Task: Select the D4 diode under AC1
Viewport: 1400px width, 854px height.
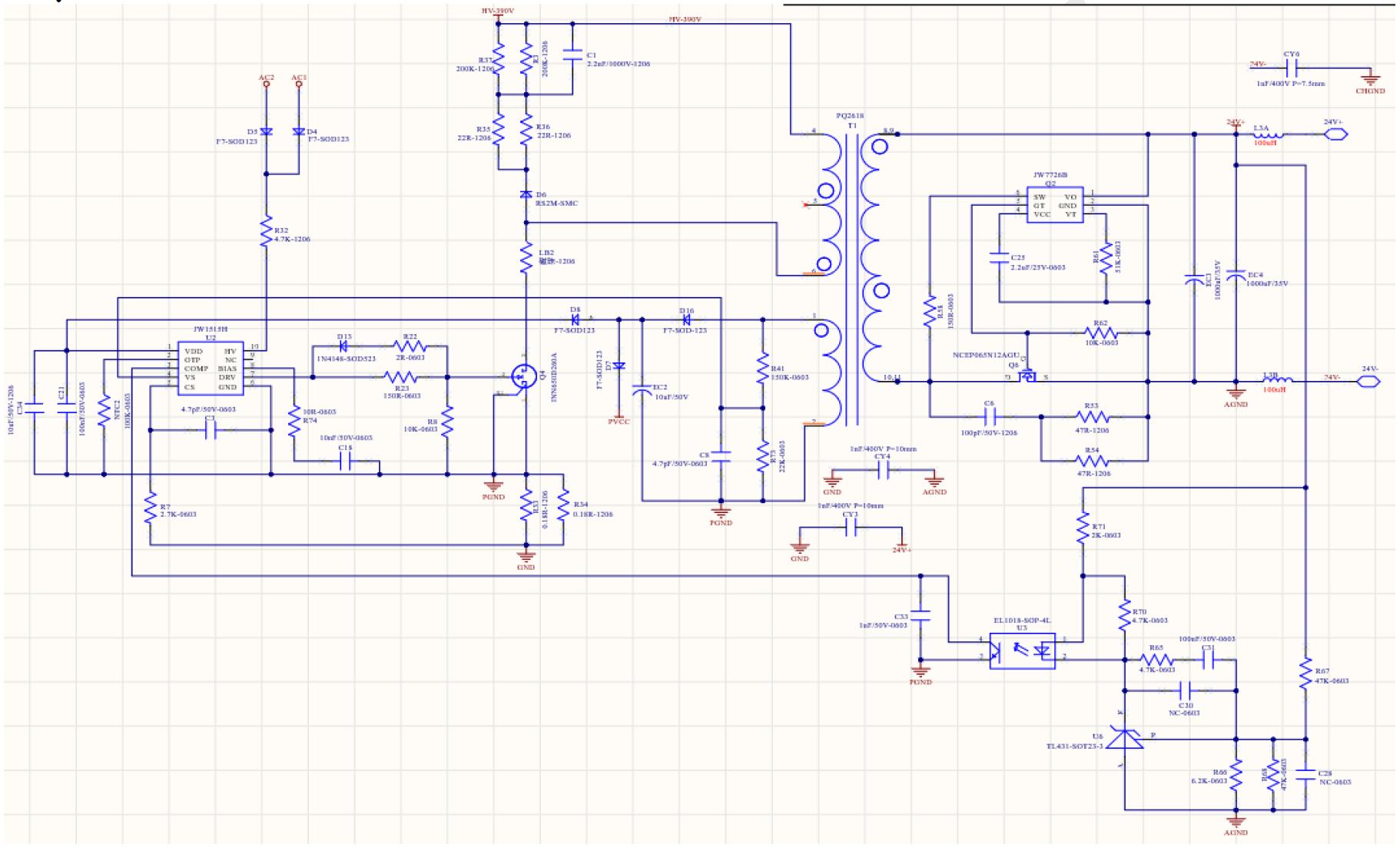Action: point(299,132)
